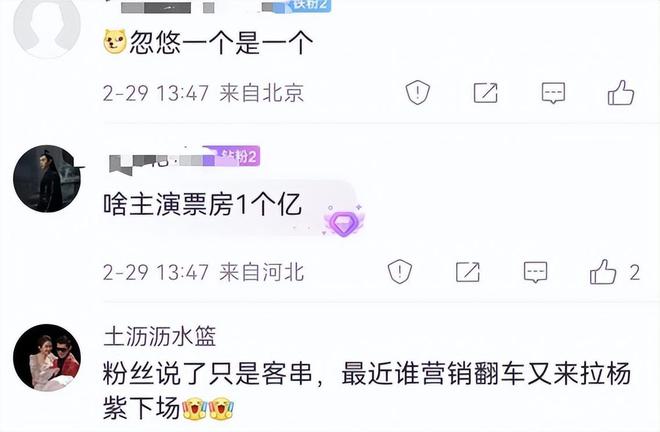Repost the 忽悠一个是一个 comment
The image size is (660, 432).
[x=485, y=93]
